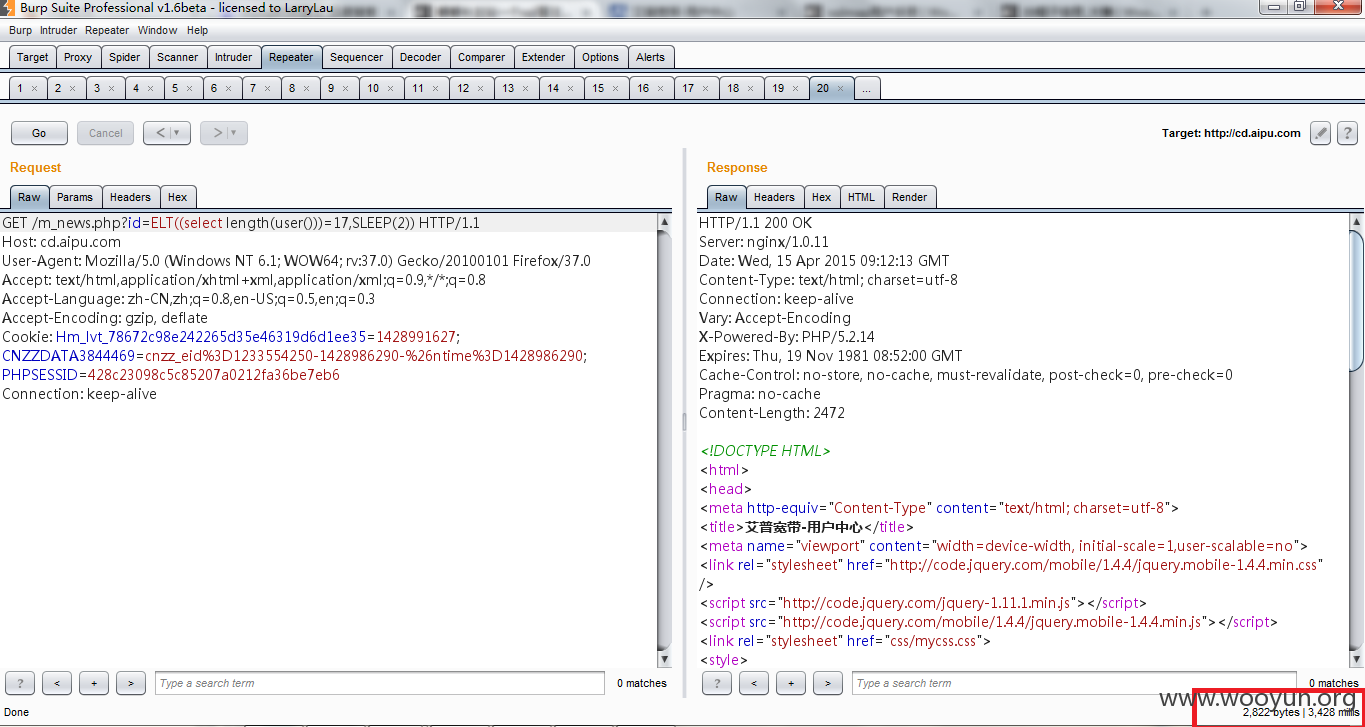Click response search plus options button

click(x=791, y=683)
